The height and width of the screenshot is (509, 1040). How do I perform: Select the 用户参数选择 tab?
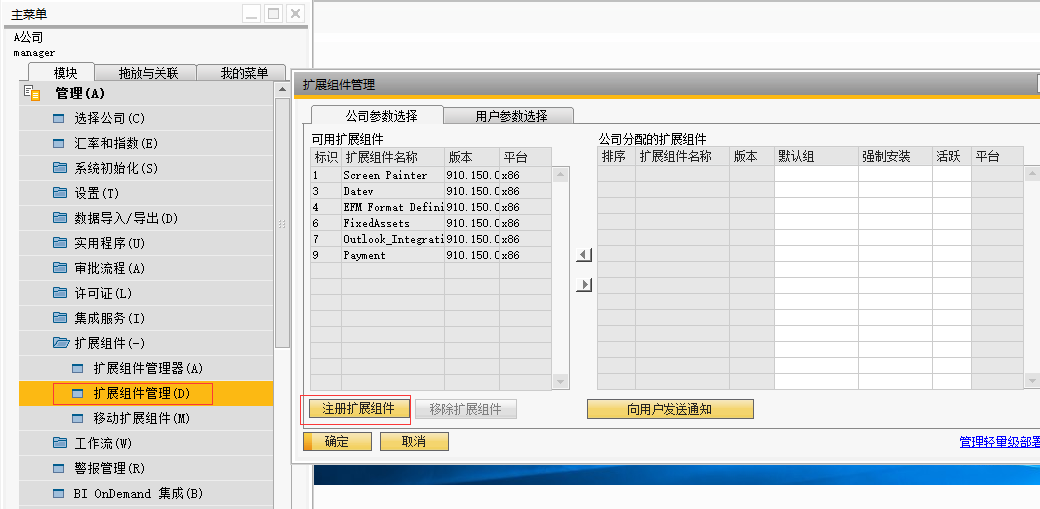click(511, 115)
